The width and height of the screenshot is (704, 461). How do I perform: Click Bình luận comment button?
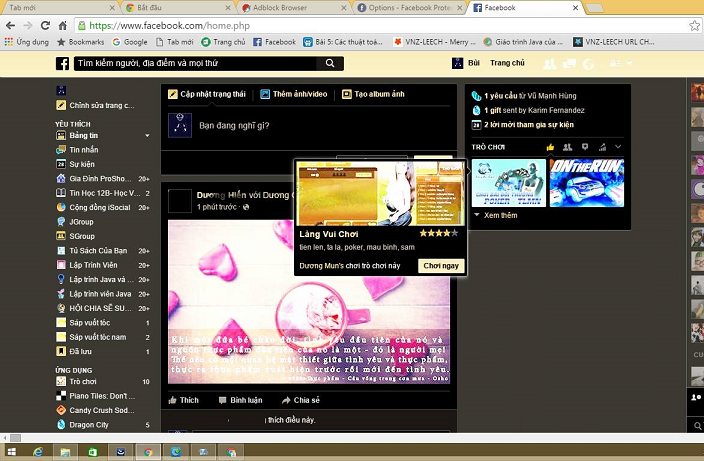click(x=240, y=400)
